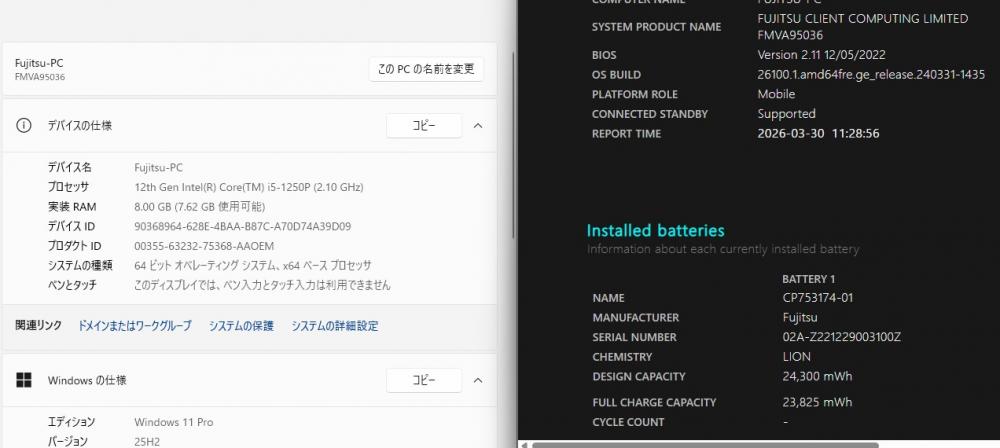Copy Windows specifications with コピー button

(424, 380)
